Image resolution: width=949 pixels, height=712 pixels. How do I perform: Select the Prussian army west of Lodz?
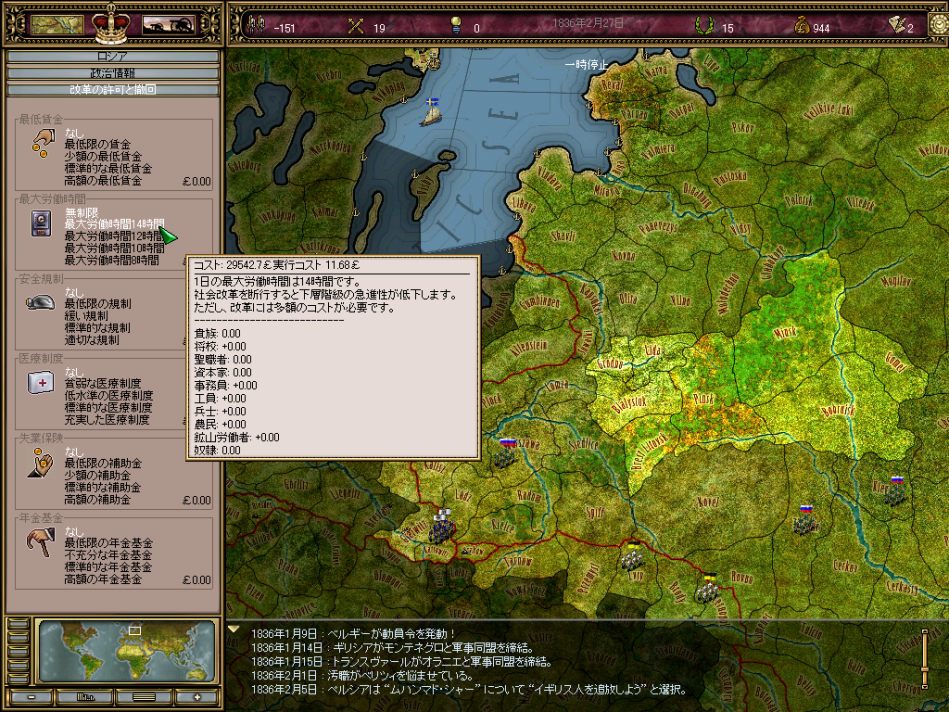pyautogui.click(x=442, y=526)
